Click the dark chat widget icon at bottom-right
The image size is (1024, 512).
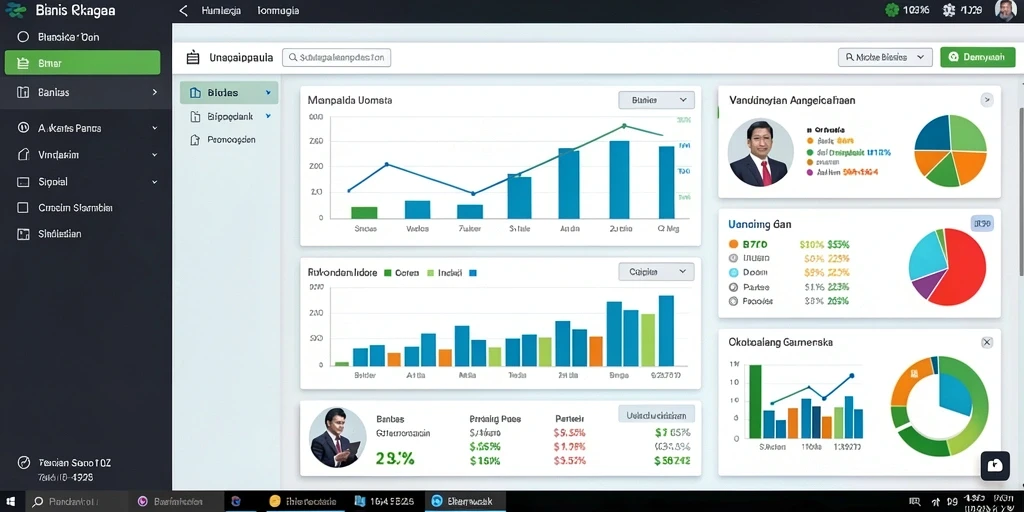tap(995, 466)
